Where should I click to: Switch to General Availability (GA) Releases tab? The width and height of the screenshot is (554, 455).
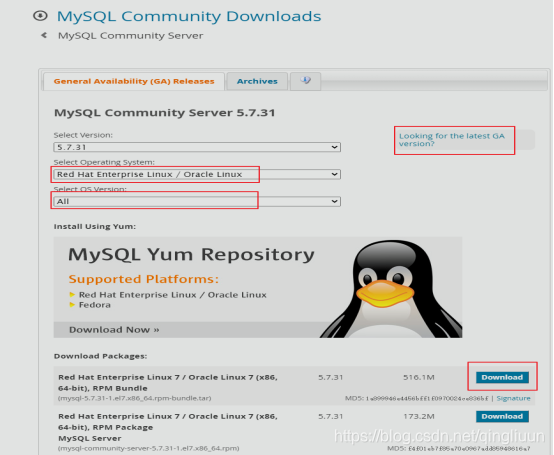pyautogui.click(x=134, y=81)
